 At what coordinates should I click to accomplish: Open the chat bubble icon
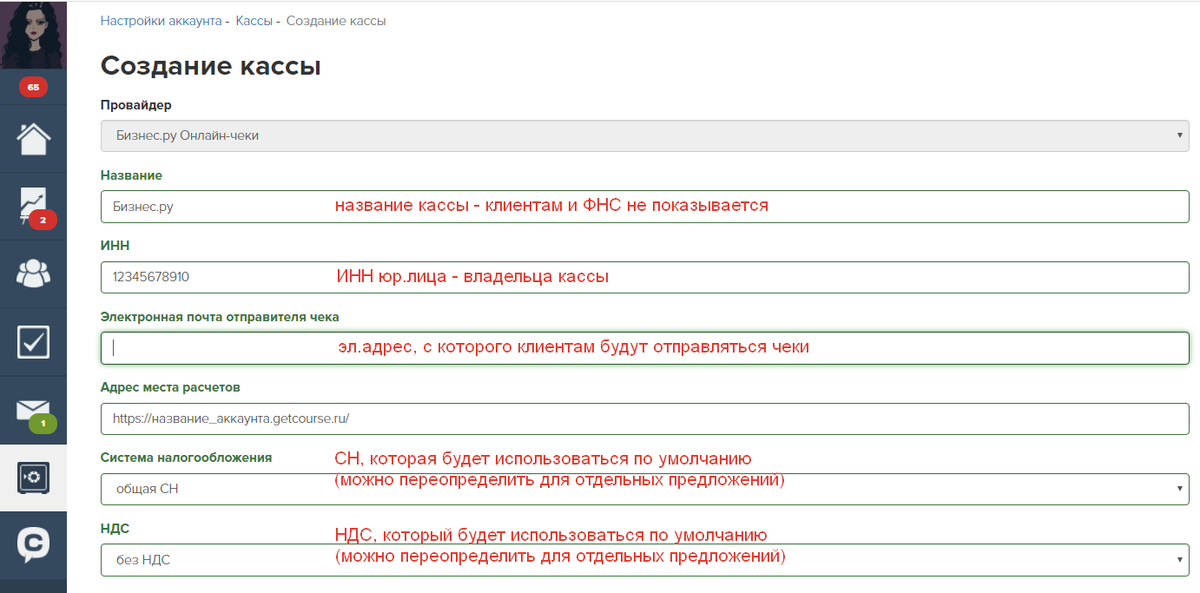click(33, 545)
